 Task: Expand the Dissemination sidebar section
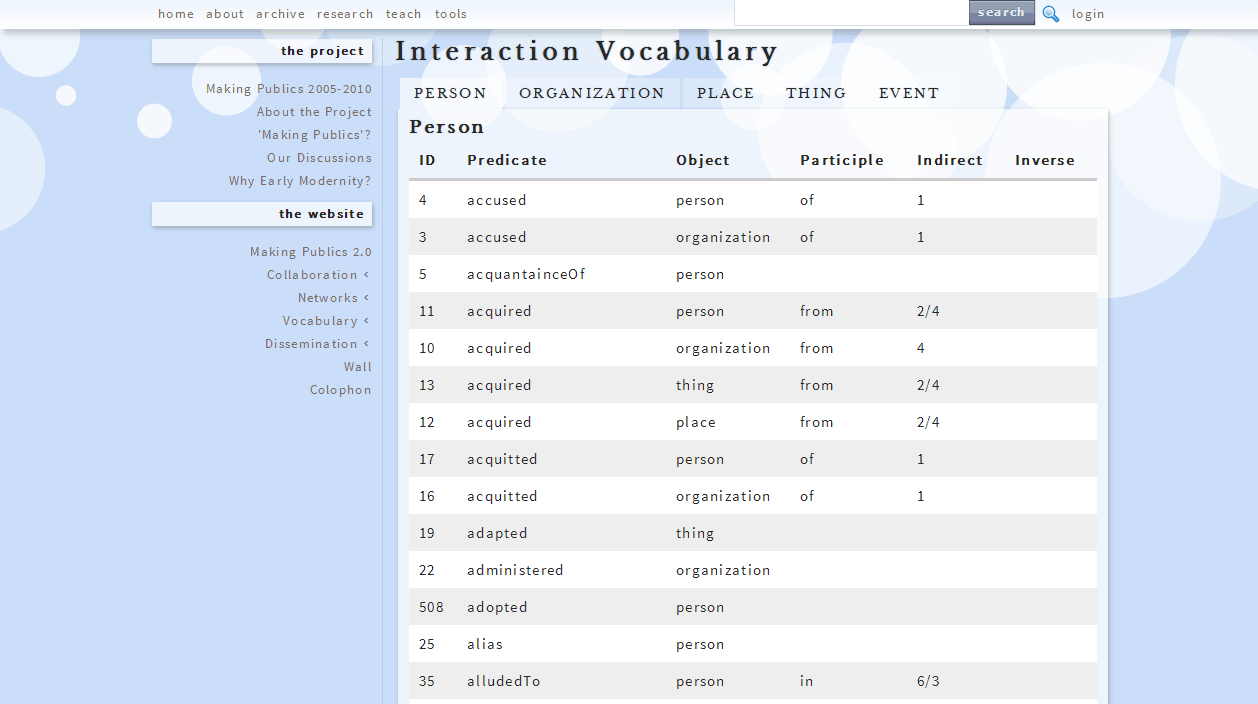click(317, 344)
